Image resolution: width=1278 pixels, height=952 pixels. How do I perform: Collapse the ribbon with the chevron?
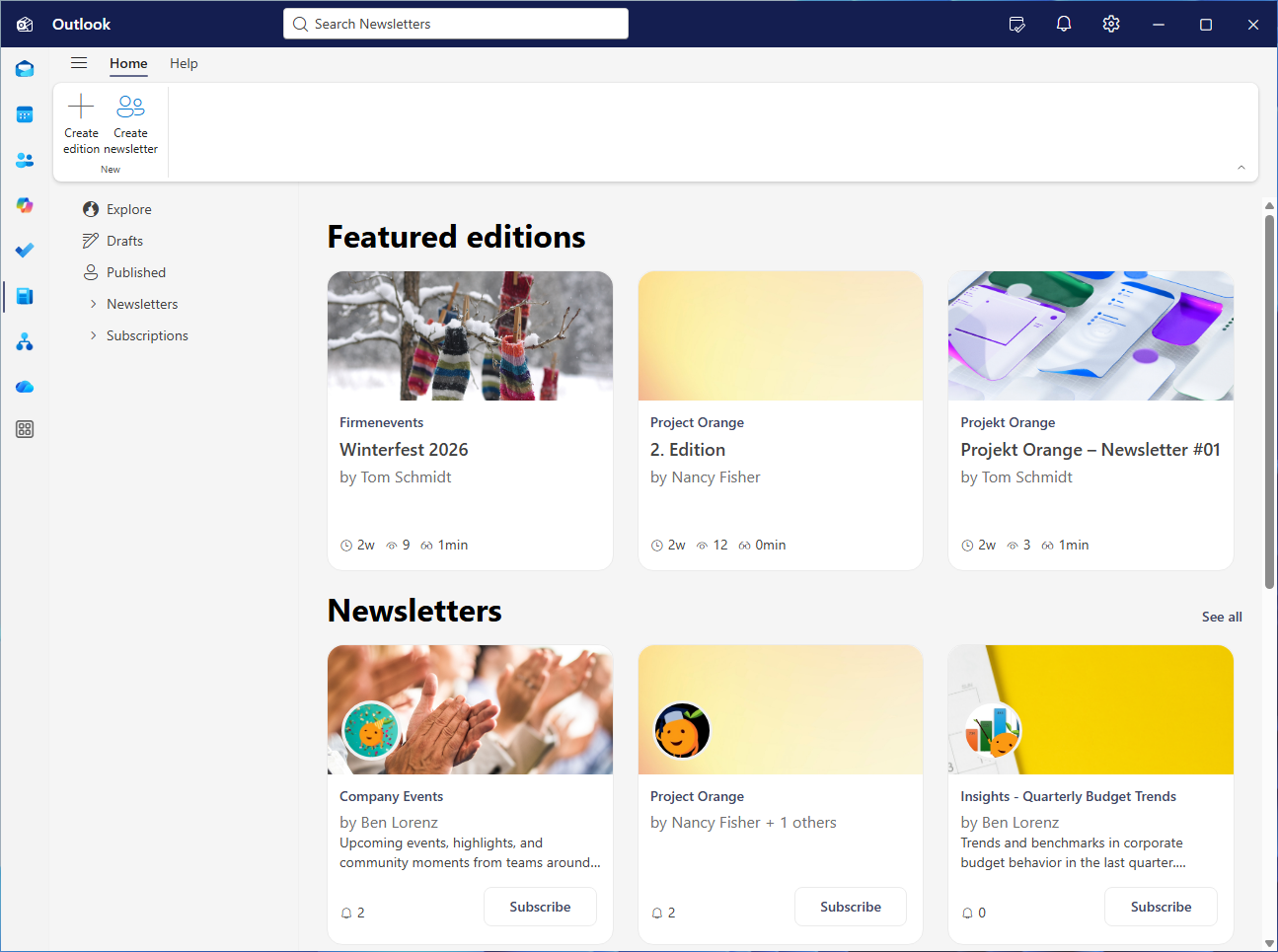tap(1240, 168)
